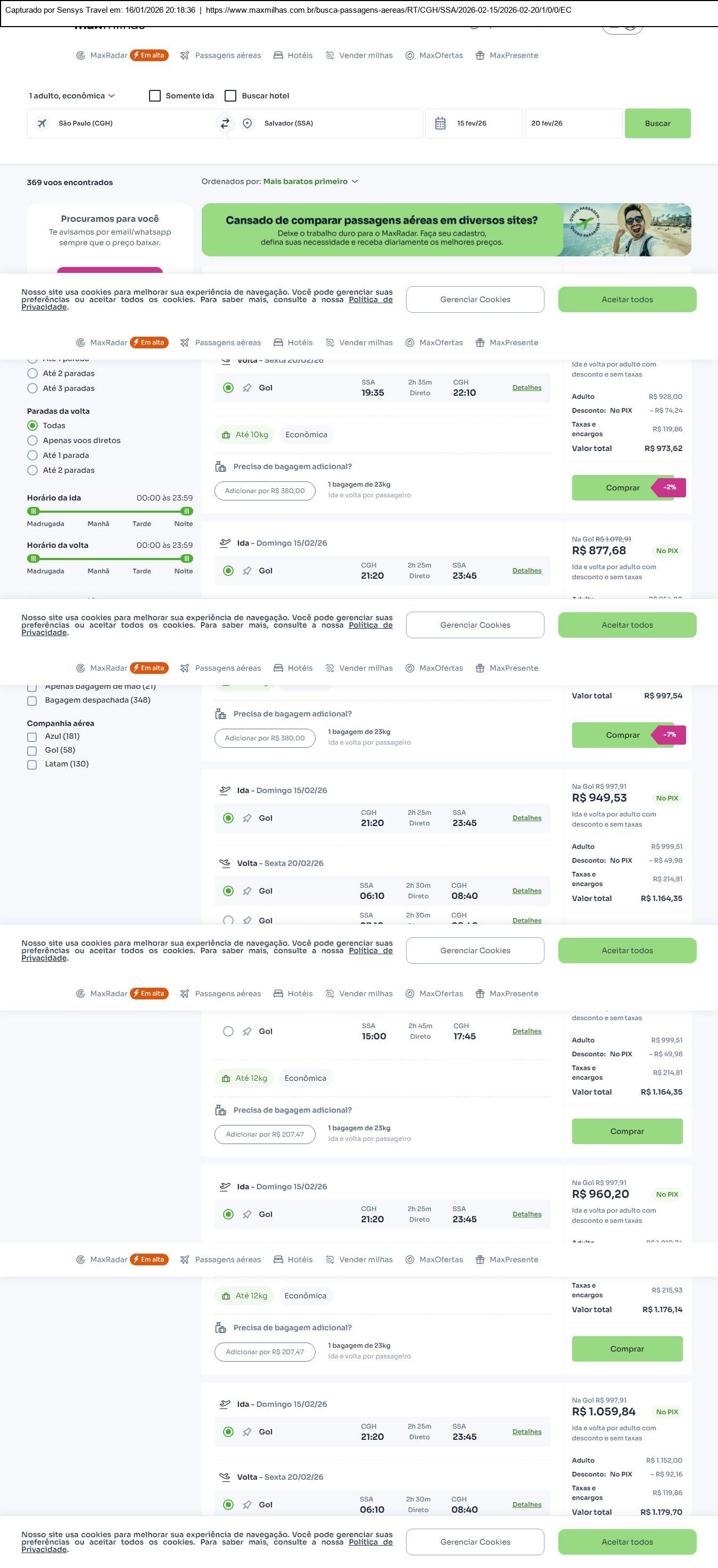
Task: Click the pin icon beside the Gol 19:35 flight
Action: pos(246,388)
